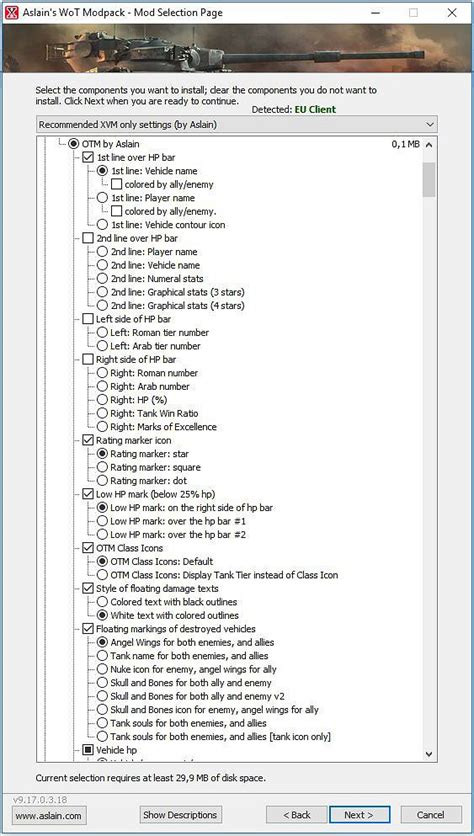This screenshot has height=836, width=474.
Task: Pick 2nd line: Graphical stats (4 stars)
Action: point(102,306)
